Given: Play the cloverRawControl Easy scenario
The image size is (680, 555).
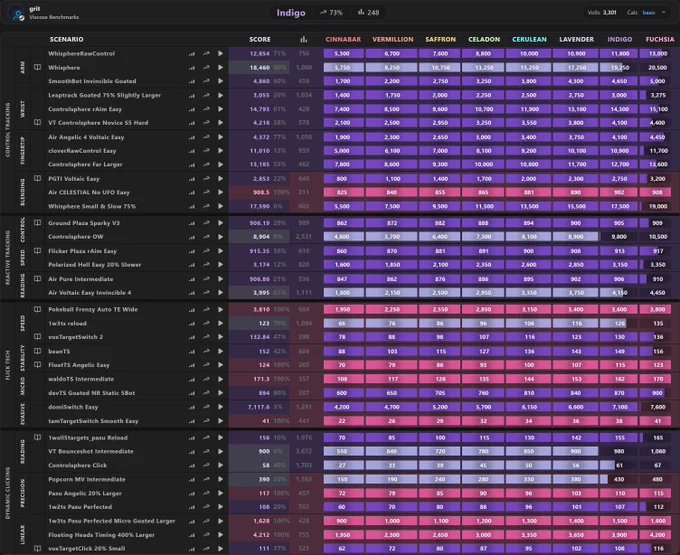Looking at the screenshot, I should [x=220, y=150].
